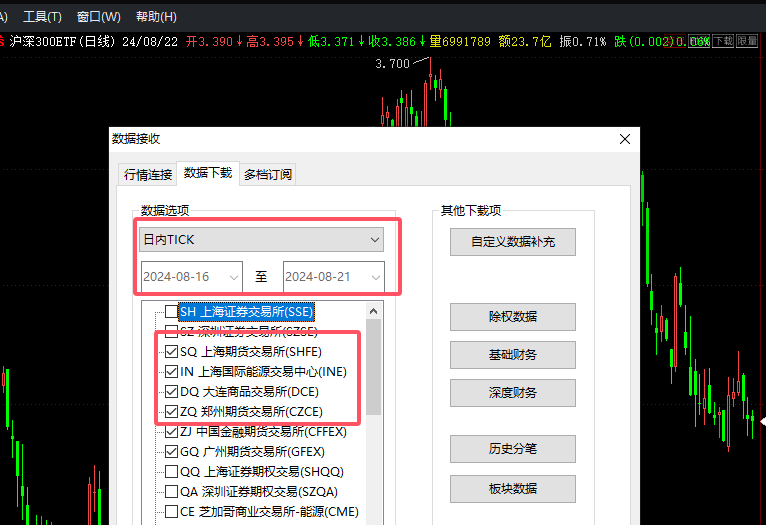Click the 基础财务 button
Viewport: 766px width, 525px height.
(513, 355)
